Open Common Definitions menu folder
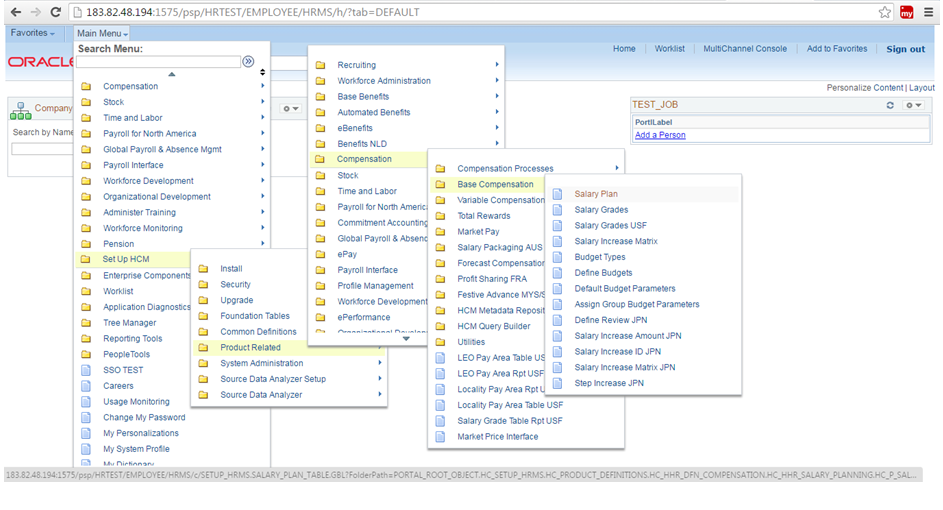 (259, 332)
